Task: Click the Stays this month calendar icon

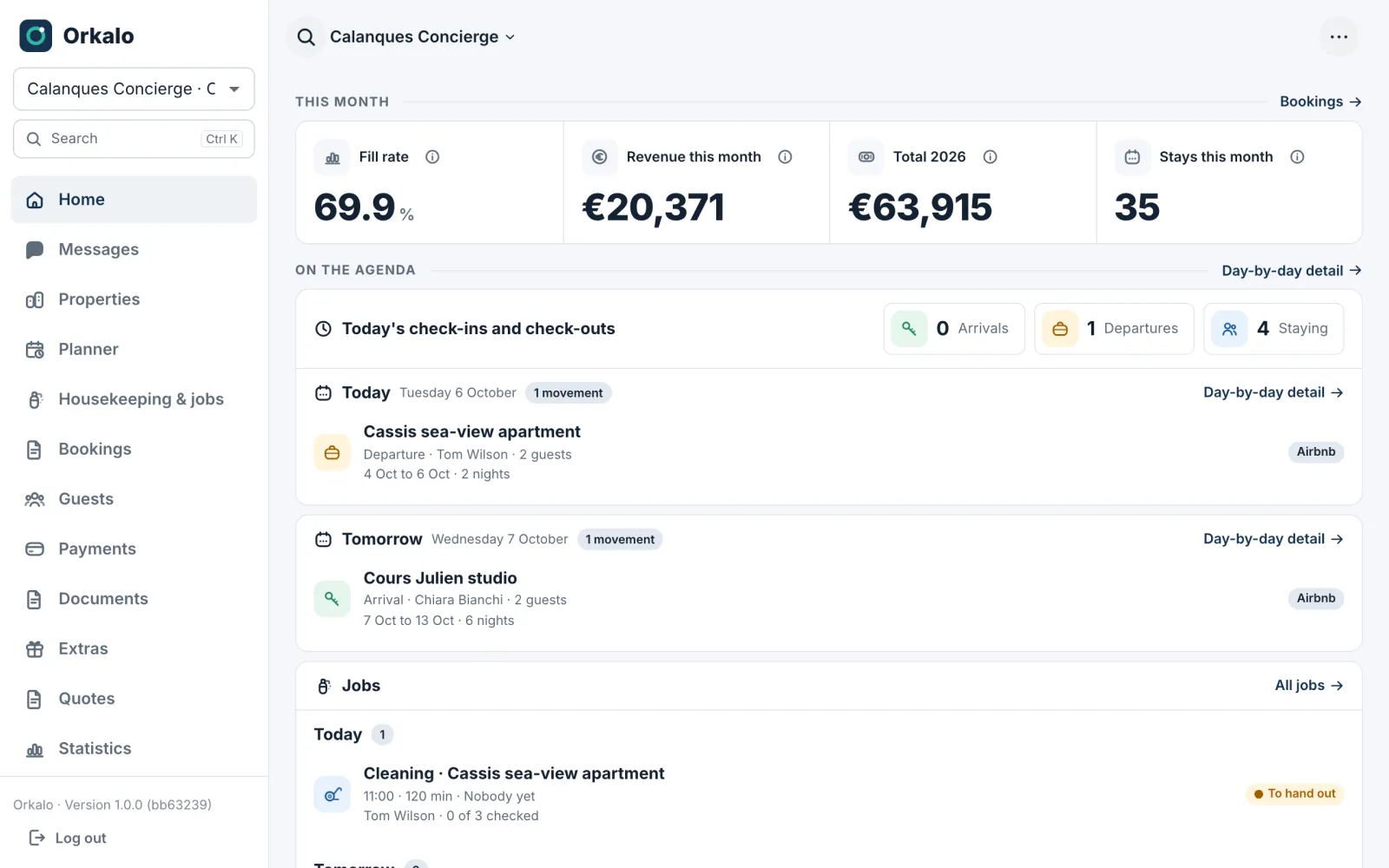Action: pos(1132,157)
